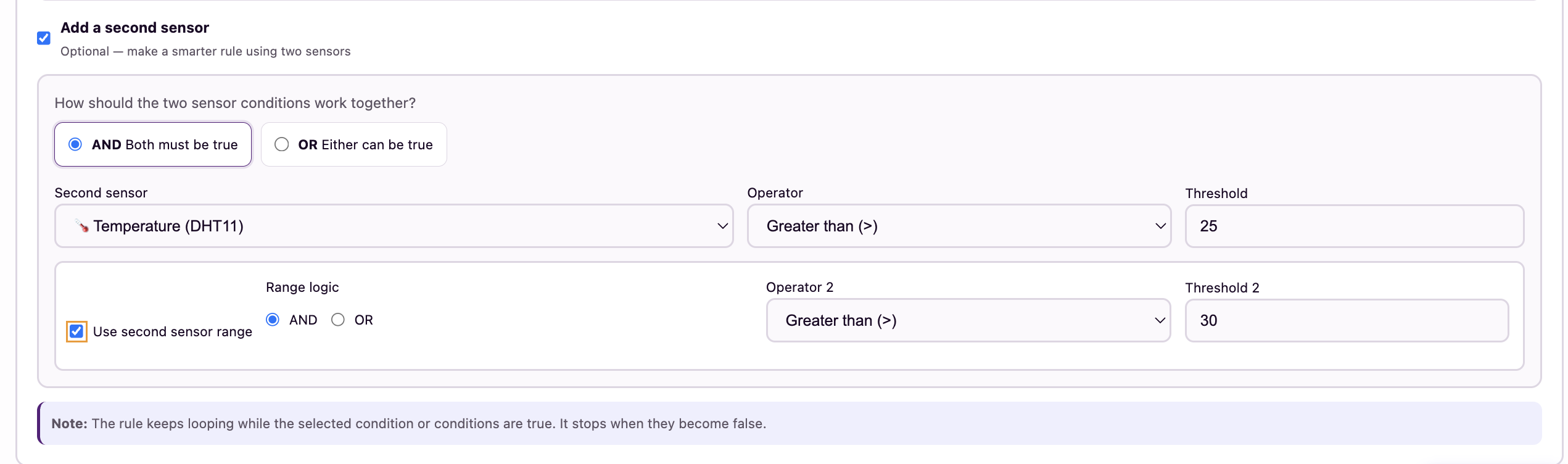Click the thermometer icon in Second sensor field

[82, 226]
